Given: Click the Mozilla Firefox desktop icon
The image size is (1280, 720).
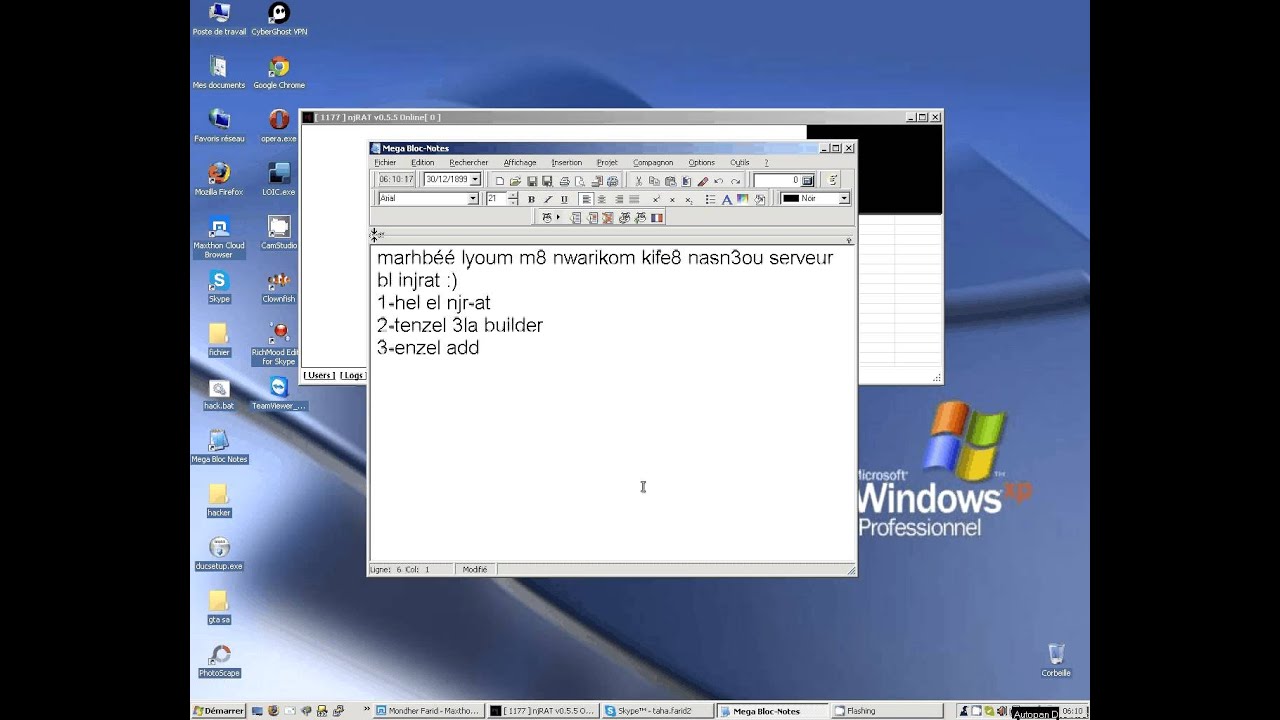Looking at the screenshot, I should click(x=219, y=179).
